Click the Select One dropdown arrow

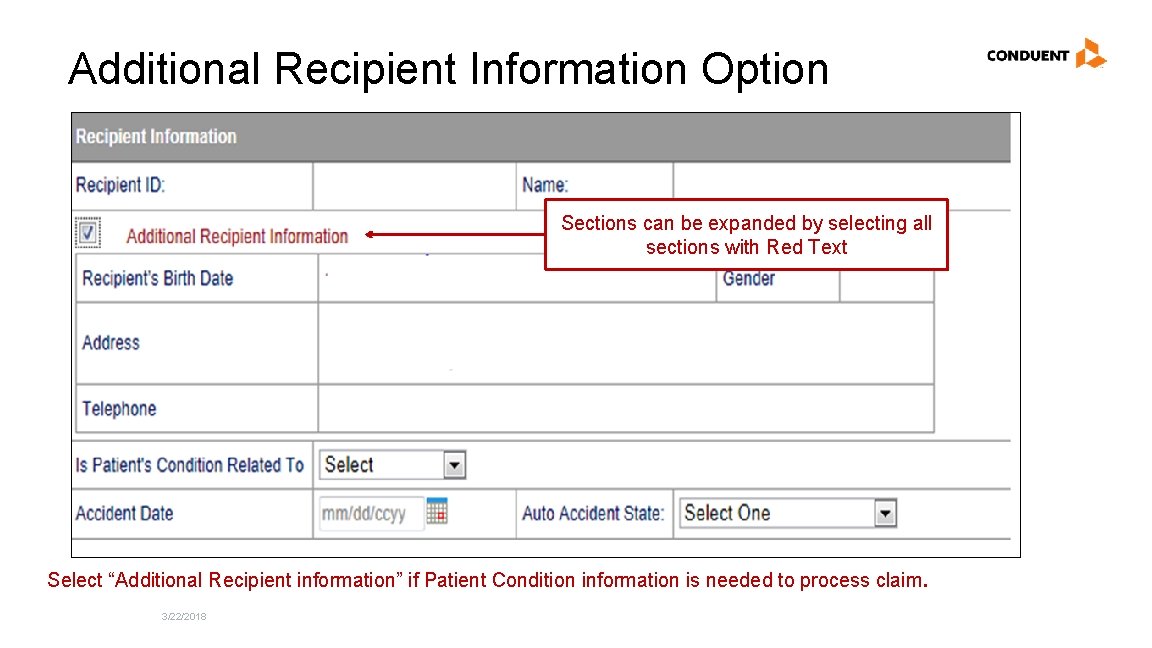(885, 512)
